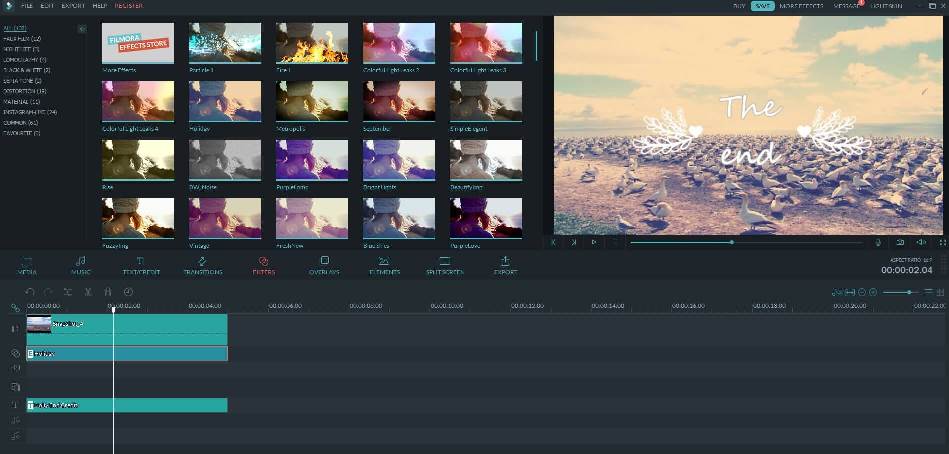Click the timeline zoom slider
949x454 pixels.
pyautogui.click(x=899, y=292)
